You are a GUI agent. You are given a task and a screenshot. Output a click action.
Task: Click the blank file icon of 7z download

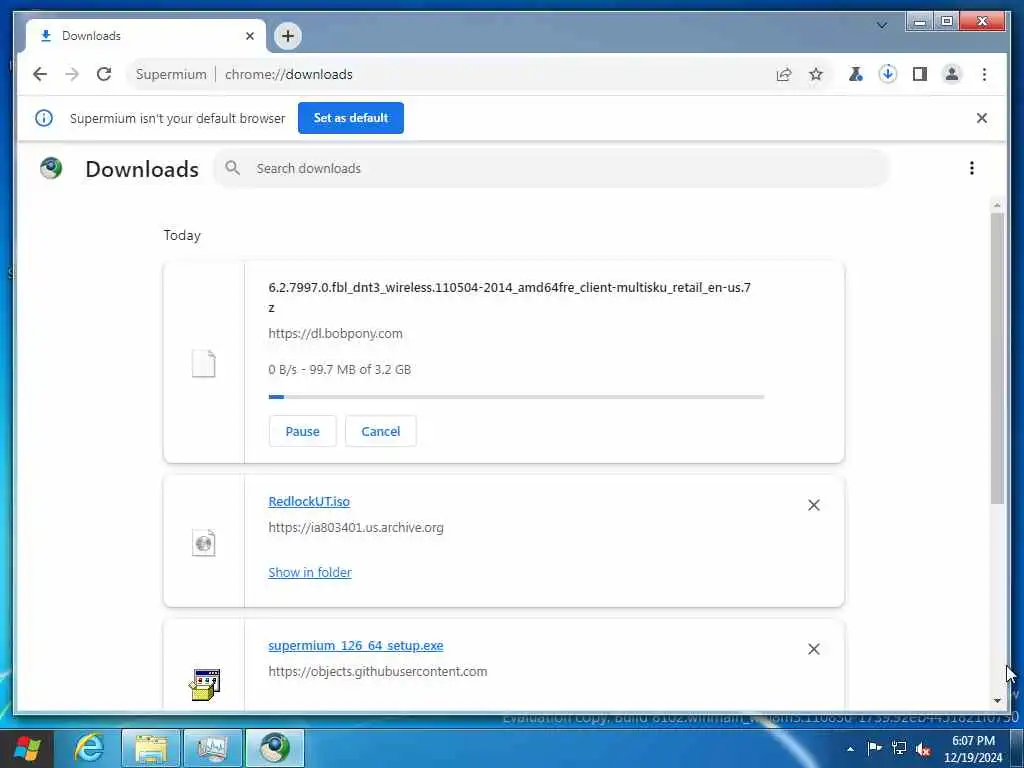[203, 364]
